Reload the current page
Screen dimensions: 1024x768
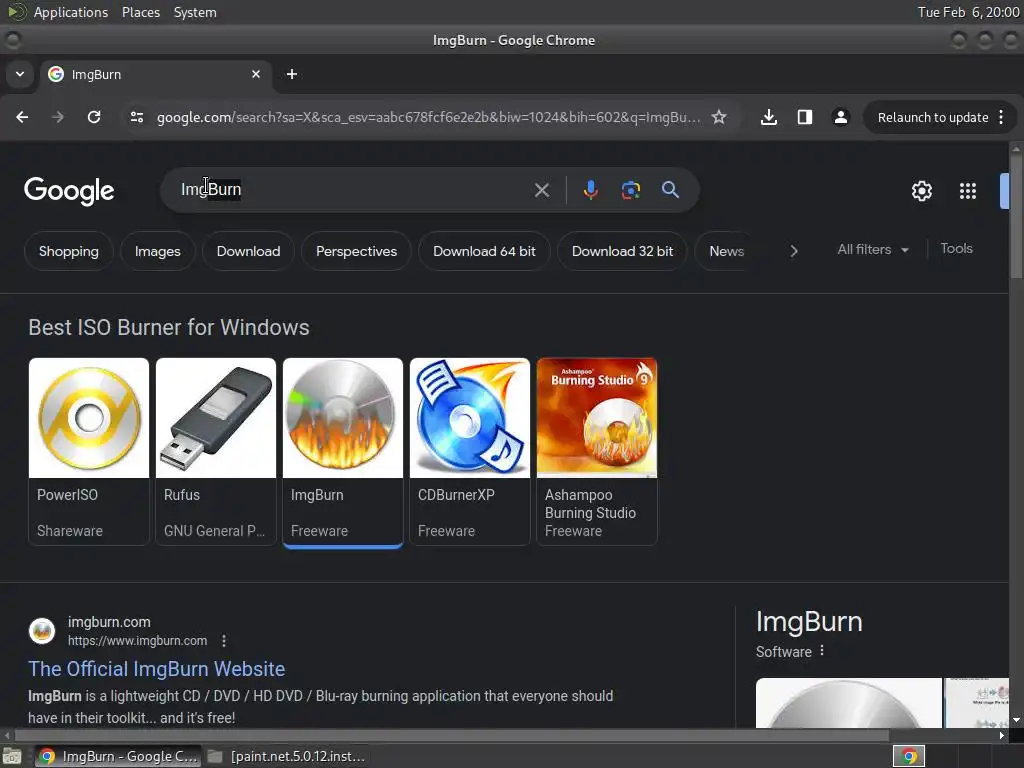94,117
